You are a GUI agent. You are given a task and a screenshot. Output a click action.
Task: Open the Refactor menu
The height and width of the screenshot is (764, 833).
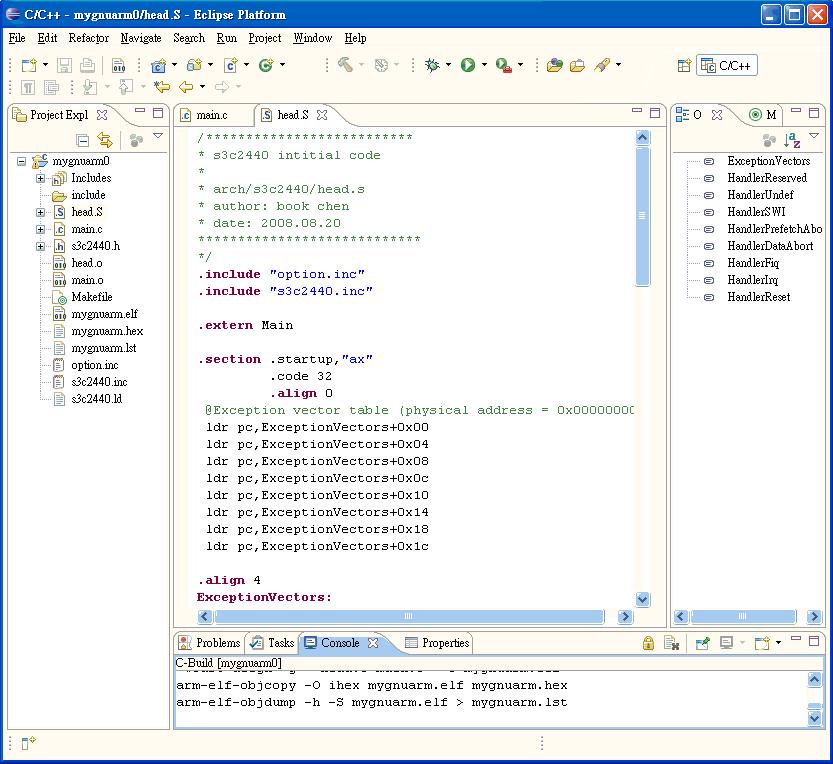(88, 38)
